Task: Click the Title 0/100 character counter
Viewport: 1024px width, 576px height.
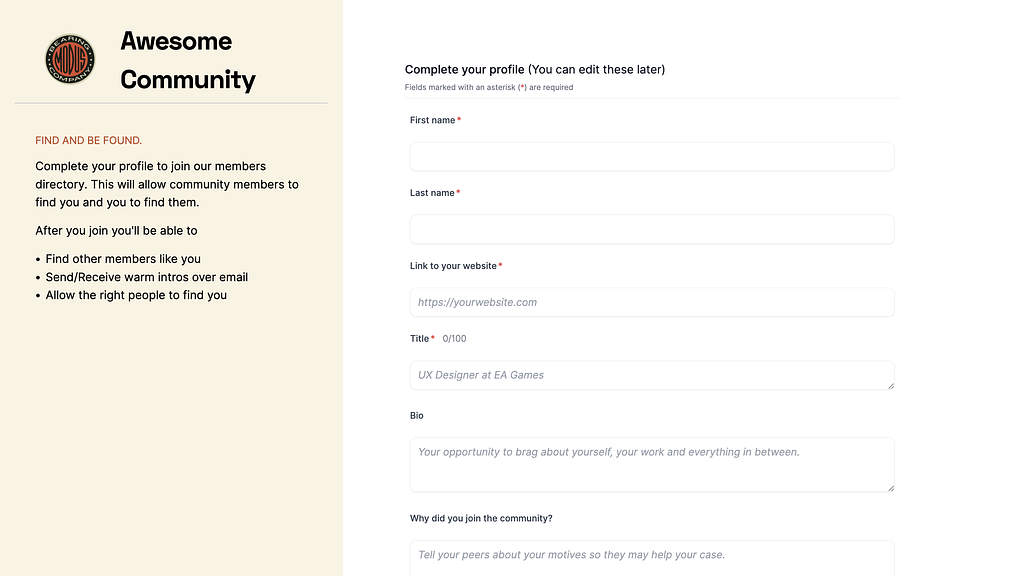Action: coord(455,338)
